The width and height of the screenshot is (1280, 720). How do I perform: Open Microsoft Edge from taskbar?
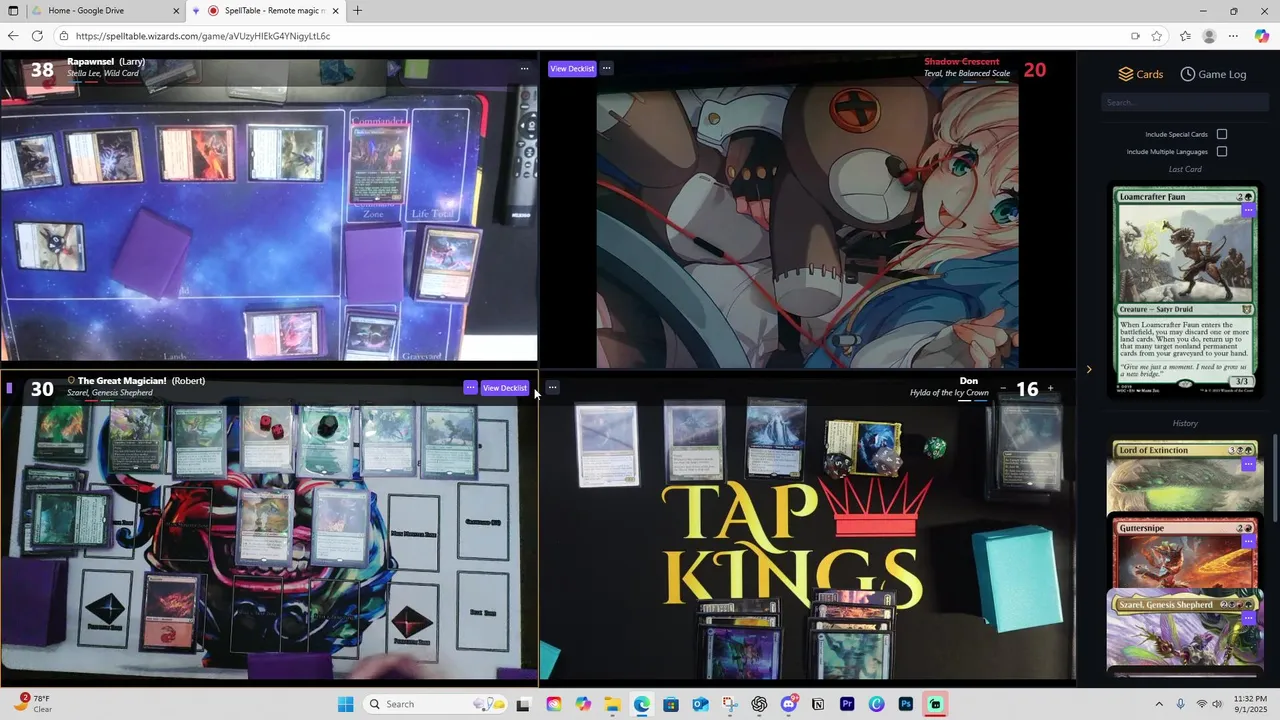coord(642,704)
